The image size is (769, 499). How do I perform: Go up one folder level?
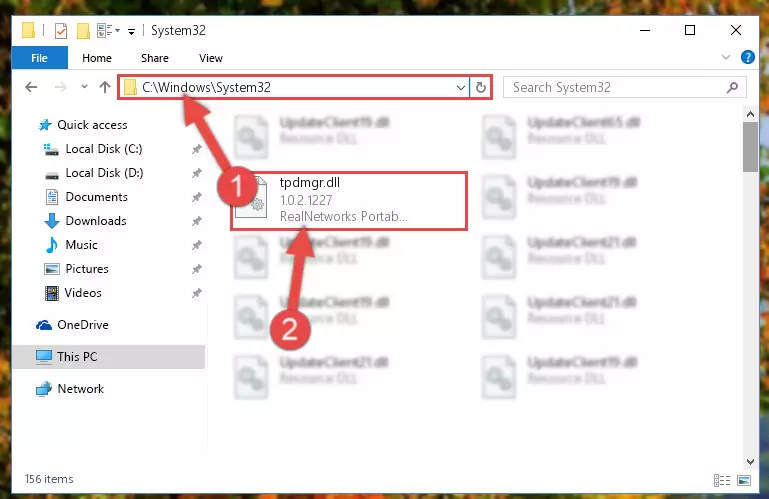104,87
